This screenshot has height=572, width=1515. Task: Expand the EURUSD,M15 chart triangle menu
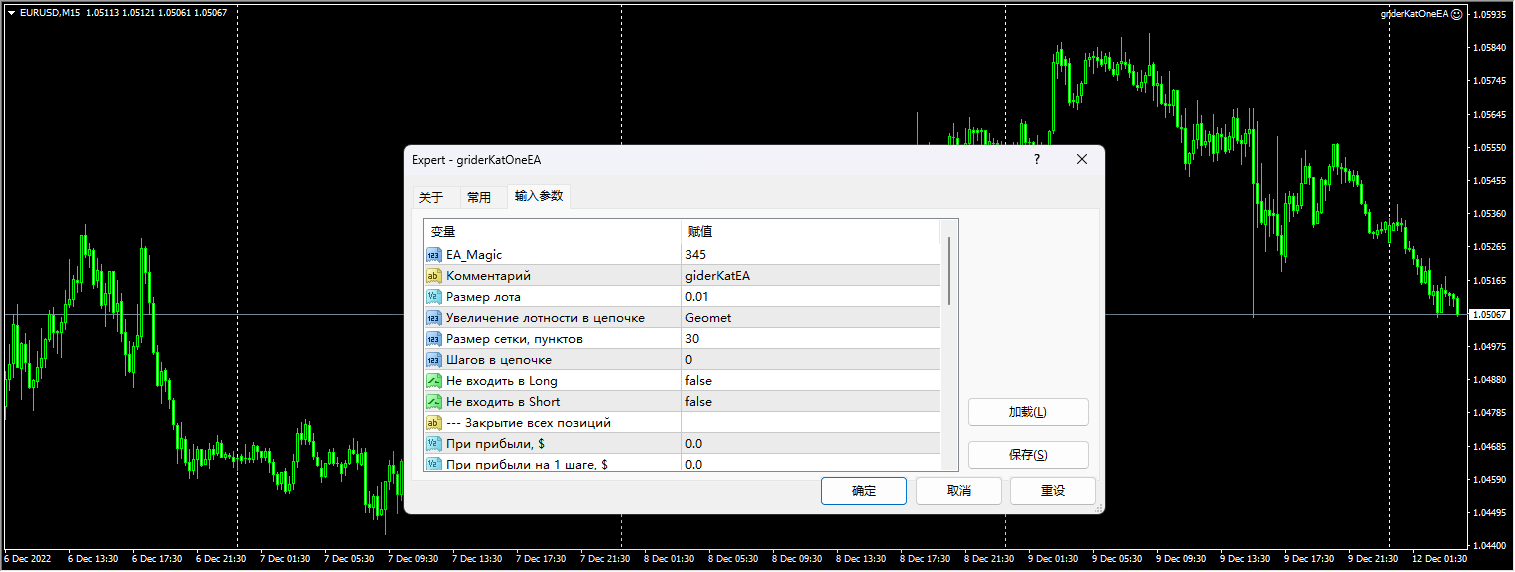pos(11,12)
